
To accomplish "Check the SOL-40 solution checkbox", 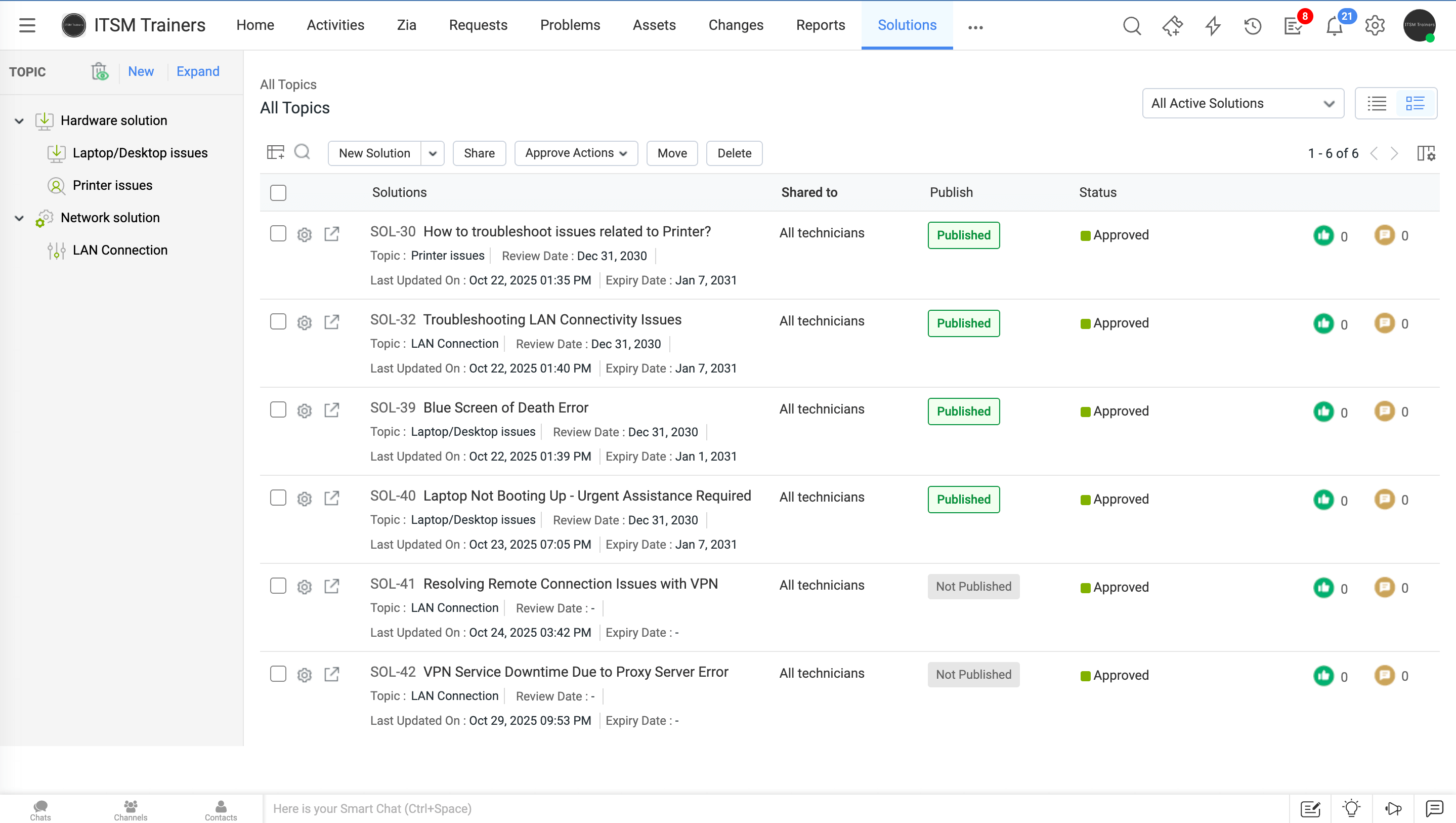I will point(278,498).
